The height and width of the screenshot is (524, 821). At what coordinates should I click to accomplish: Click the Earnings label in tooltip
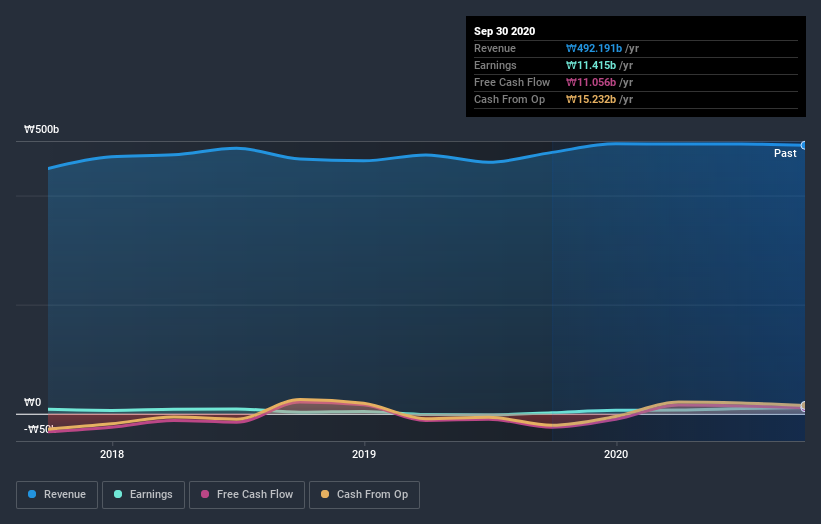pos(495,65)
